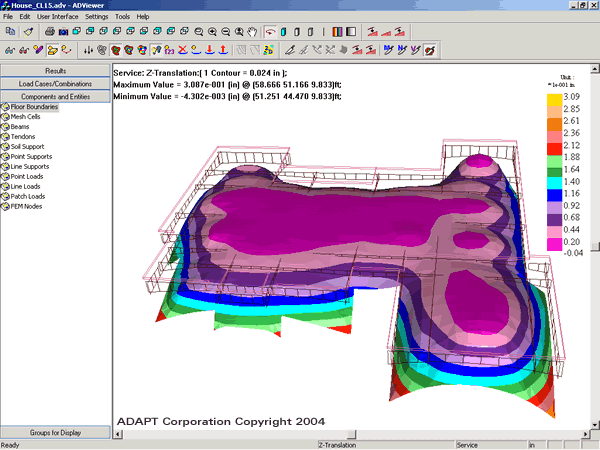This screenshot has height=450, width=600.
Task: Click the first zoom magnifier icon
Action: point(200,32)
